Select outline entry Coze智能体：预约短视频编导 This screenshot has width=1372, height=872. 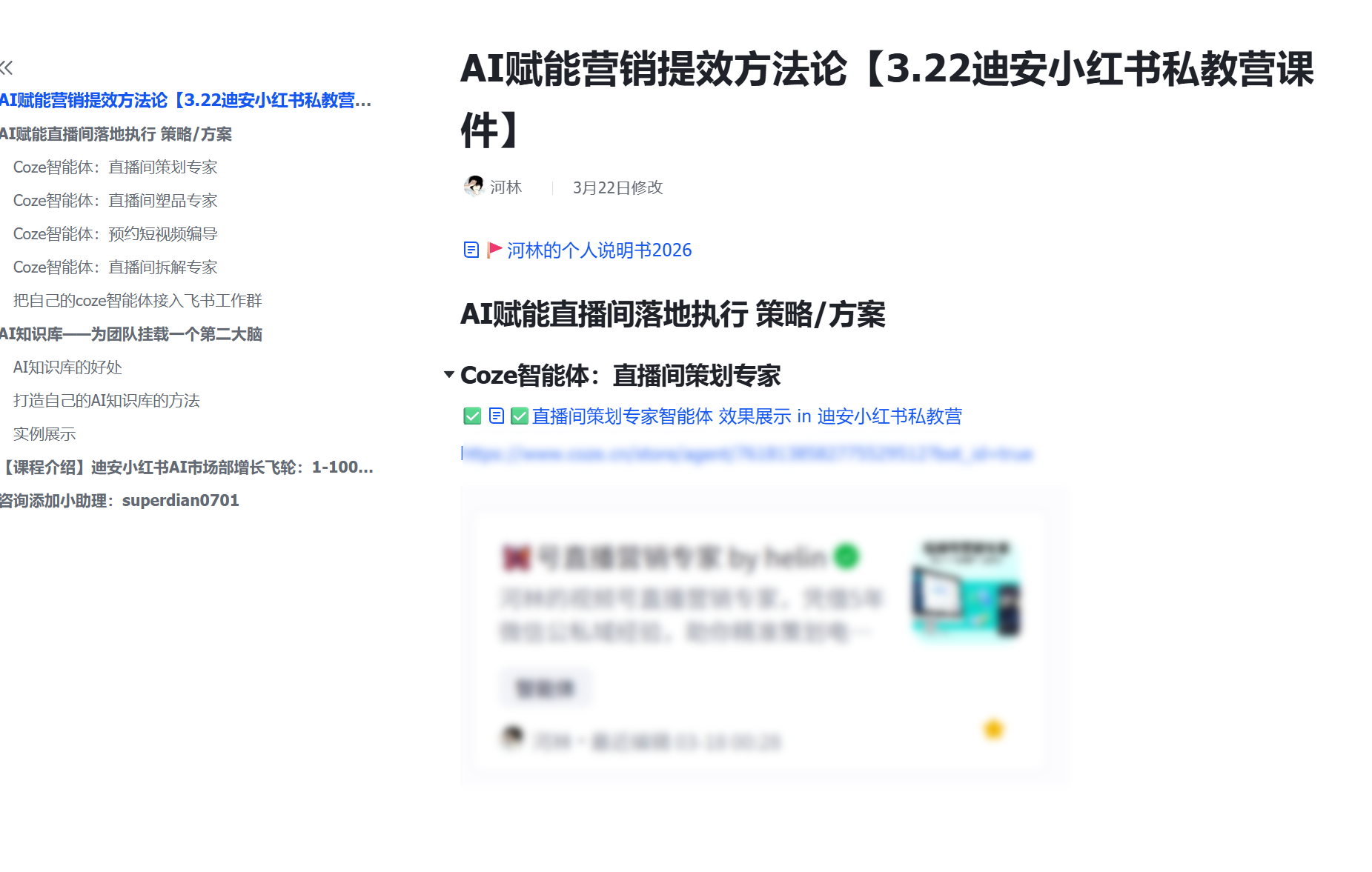(x=116, y=234)
